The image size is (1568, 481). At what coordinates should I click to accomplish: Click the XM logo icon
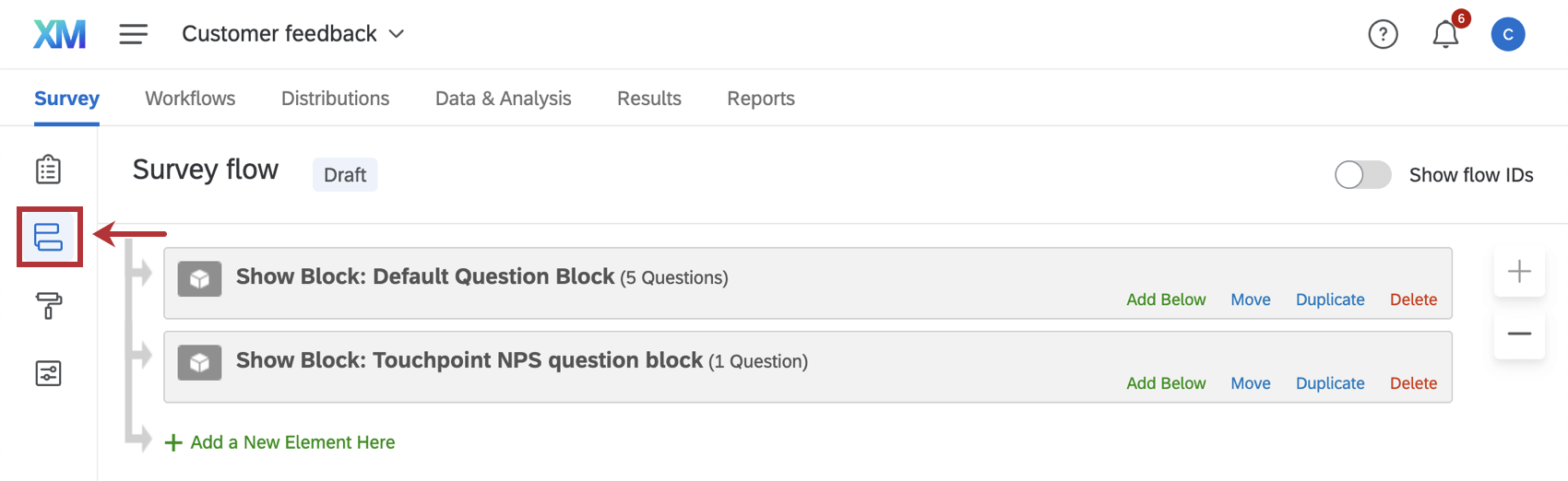pos(60,34)
